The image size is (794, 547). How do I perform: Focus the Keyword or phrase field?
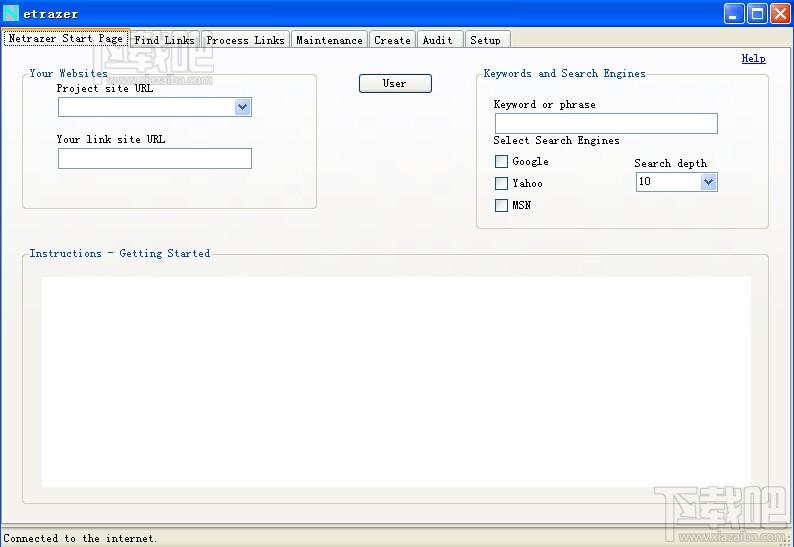(x=606, y=124)
